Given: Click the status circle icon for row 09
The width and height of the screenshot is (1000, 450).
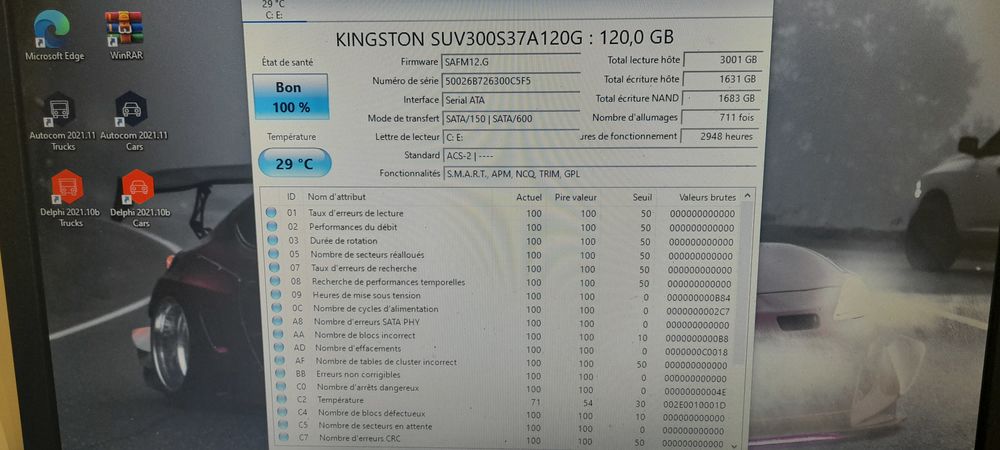Looking at the screenshot, I should pos(276,294).
